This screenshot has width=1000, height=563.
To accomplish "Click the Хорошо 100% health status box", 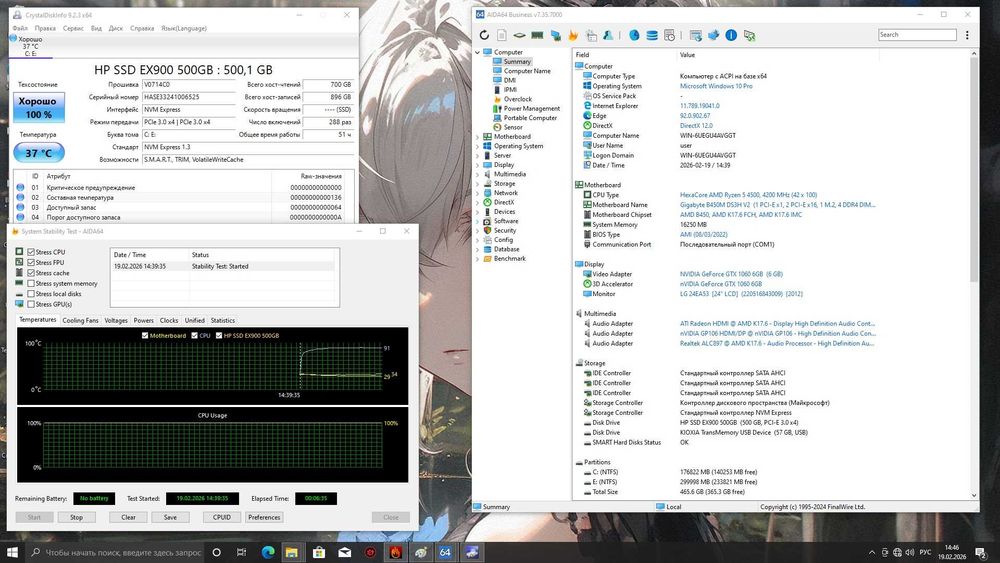I will (x=39, y=108).
